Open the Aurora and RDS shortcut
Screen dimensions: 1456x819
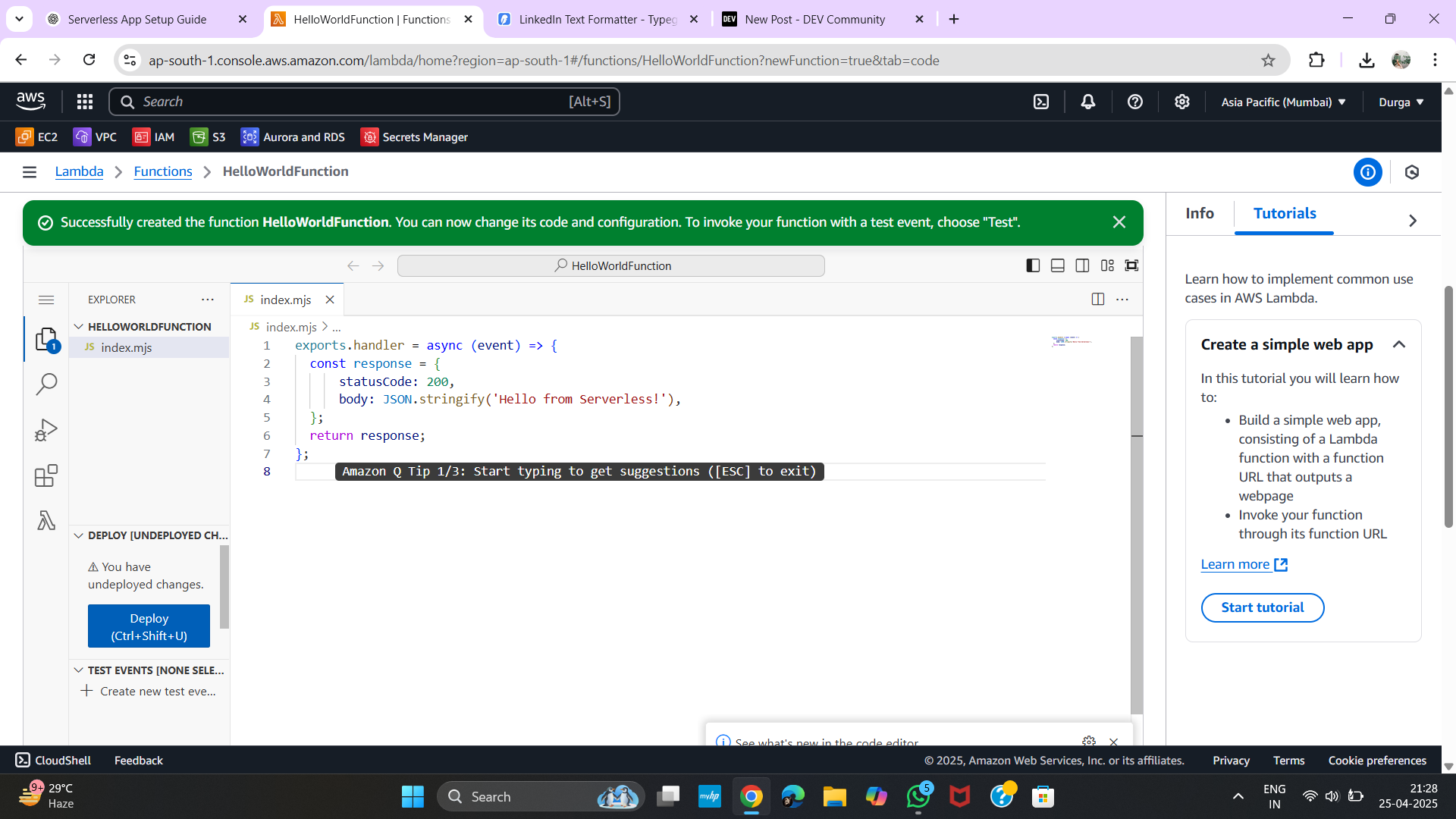pos(293,137)
